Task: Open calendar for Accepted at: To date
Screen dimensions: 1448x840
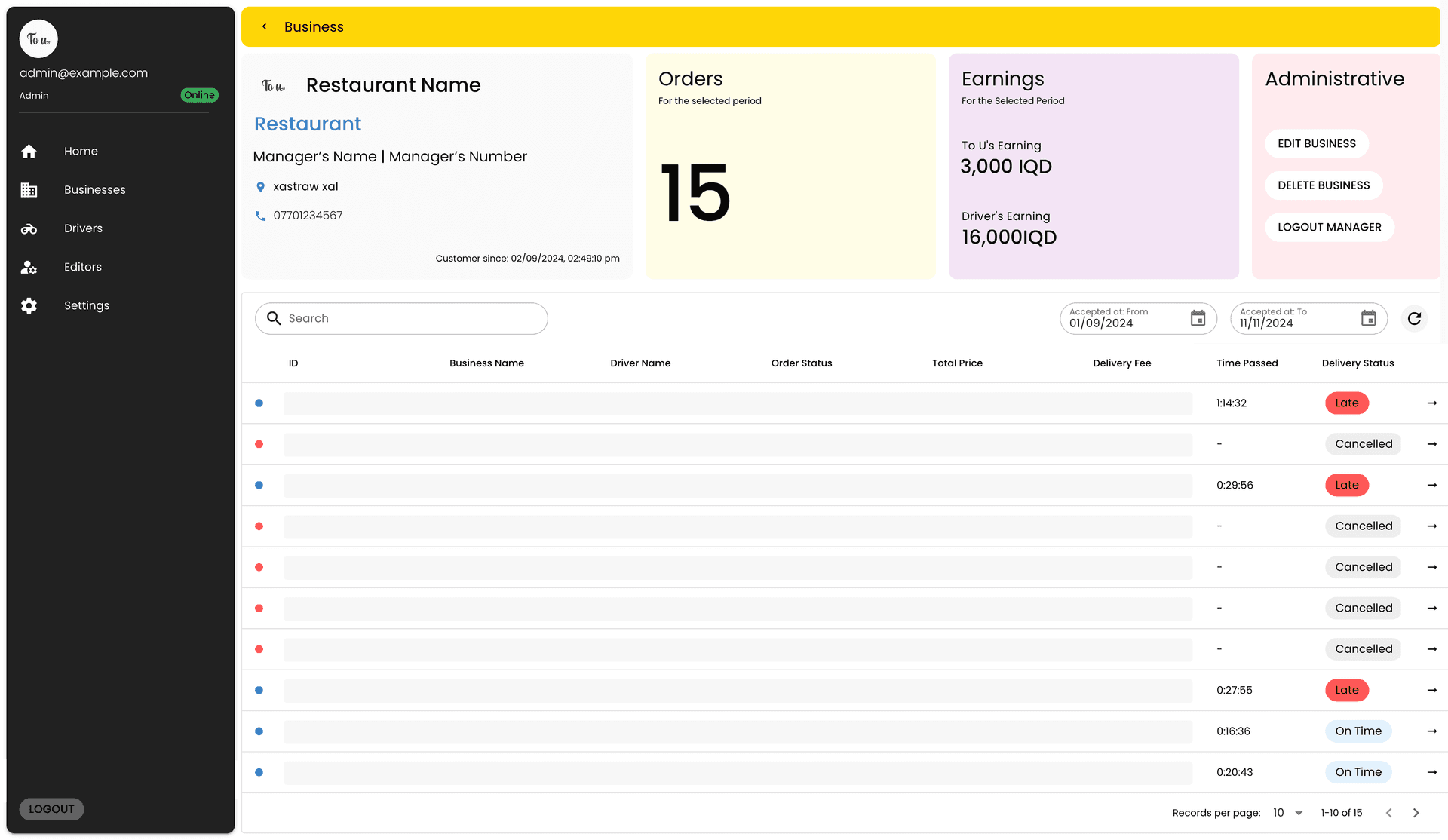Action: click(1368, 318)
